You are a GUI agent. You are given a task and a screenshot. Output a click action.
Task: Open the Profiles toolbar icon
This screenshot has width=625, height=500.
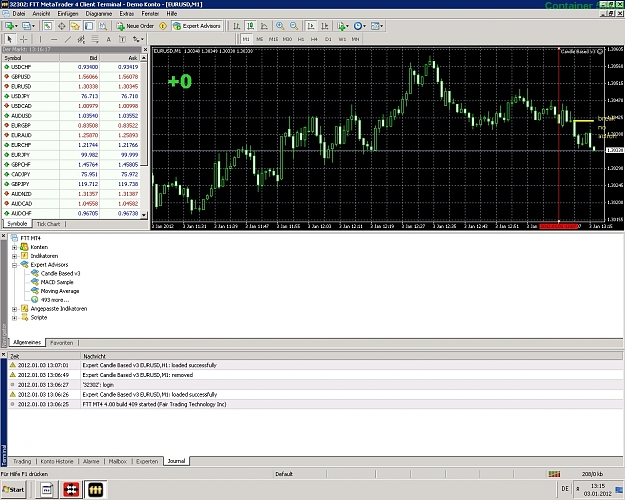pyautogui.click(x=28, y=26)
